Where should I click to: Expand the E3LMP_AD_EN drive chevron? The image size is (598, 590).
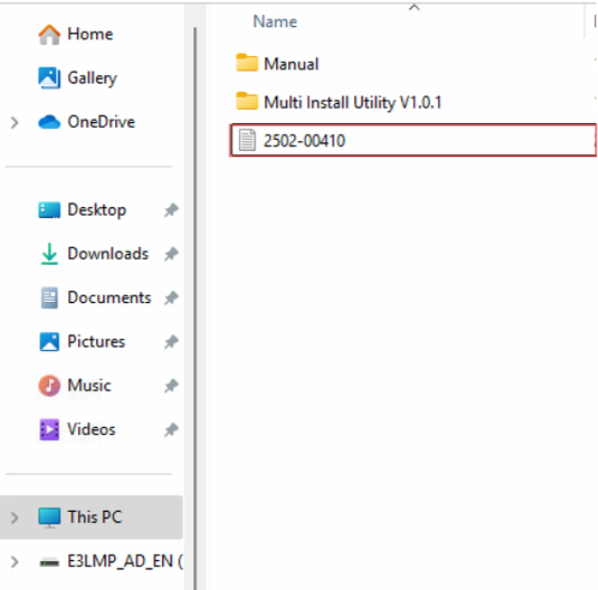pos(14,562)
